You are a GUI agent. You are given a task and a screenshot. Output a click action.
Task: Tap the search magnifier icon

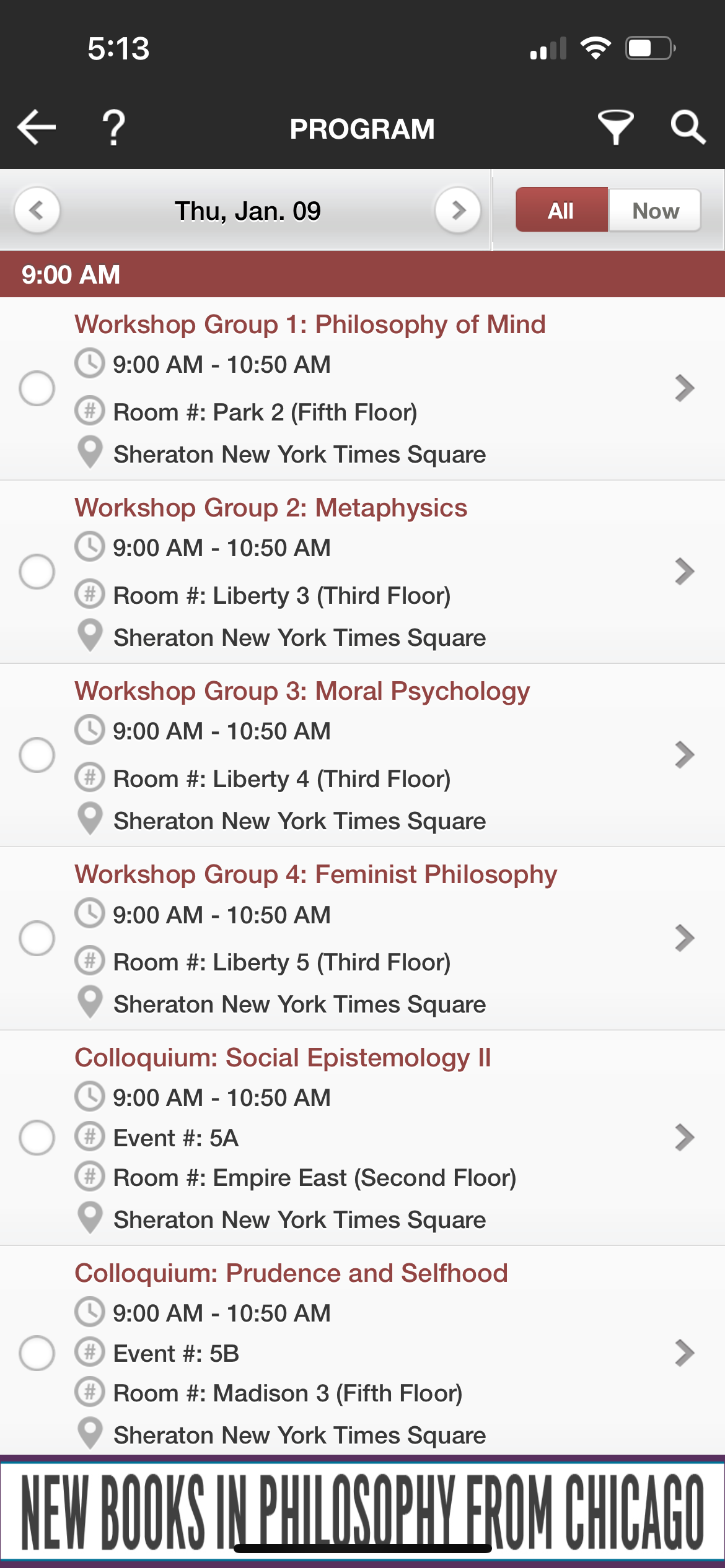pyautogui.click(x=688, y=128)
